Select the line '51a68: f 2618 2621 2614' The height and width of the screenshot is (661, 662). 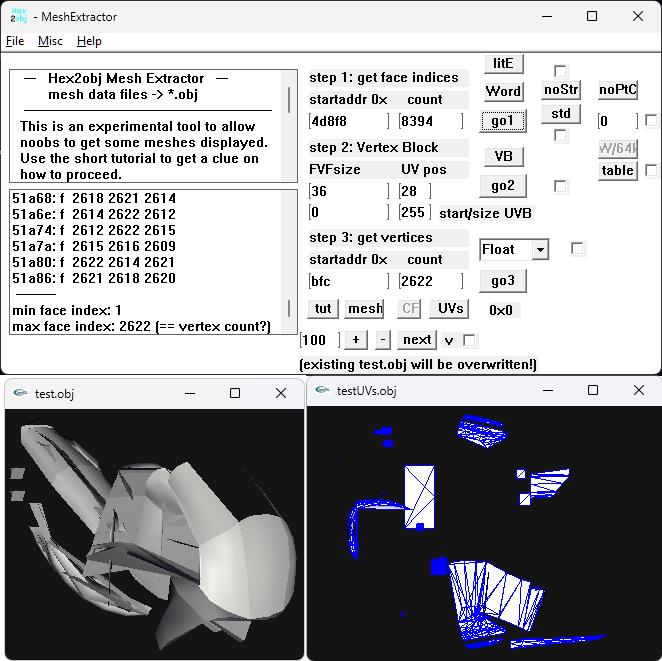[x=94, y=198]
